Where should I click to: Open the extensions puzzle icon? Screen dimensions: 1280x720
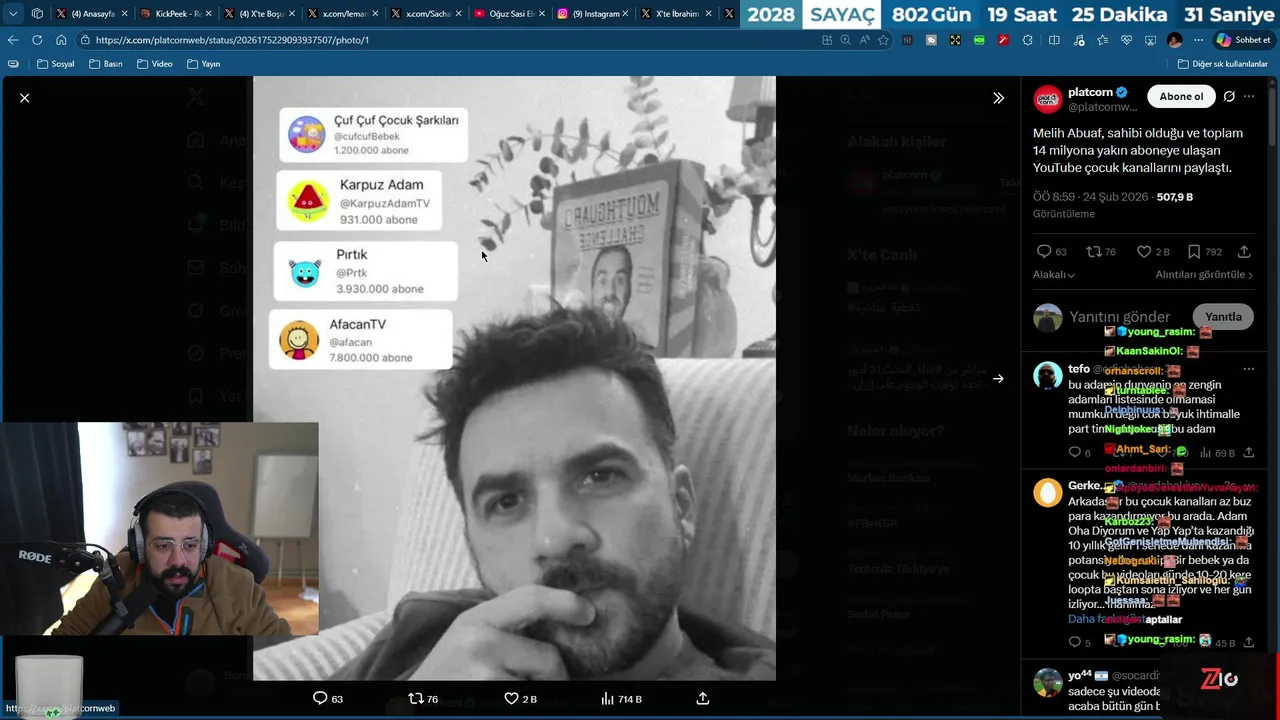(x=1028, y=40)
